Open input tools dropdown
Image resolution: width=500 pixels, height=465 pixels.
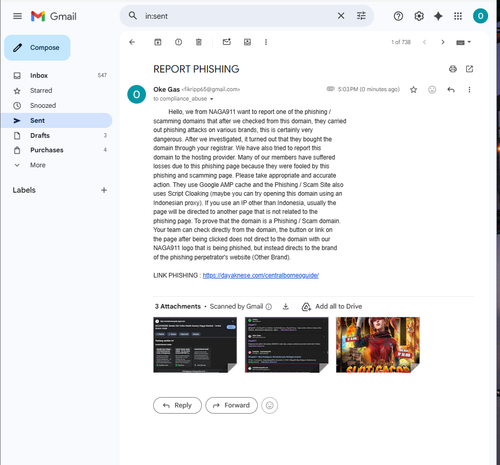pyautogui.click(x=463, y=42)
